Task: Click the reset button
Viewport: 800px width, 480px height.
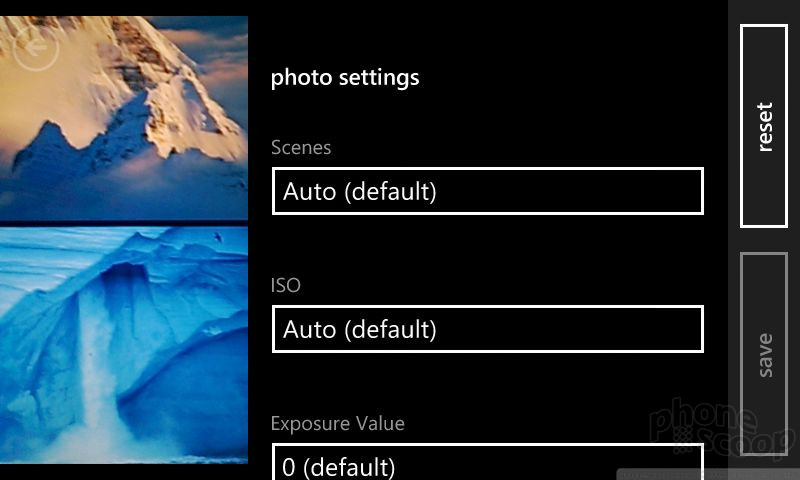Action: pyautogui.click(x=764, y=126)
